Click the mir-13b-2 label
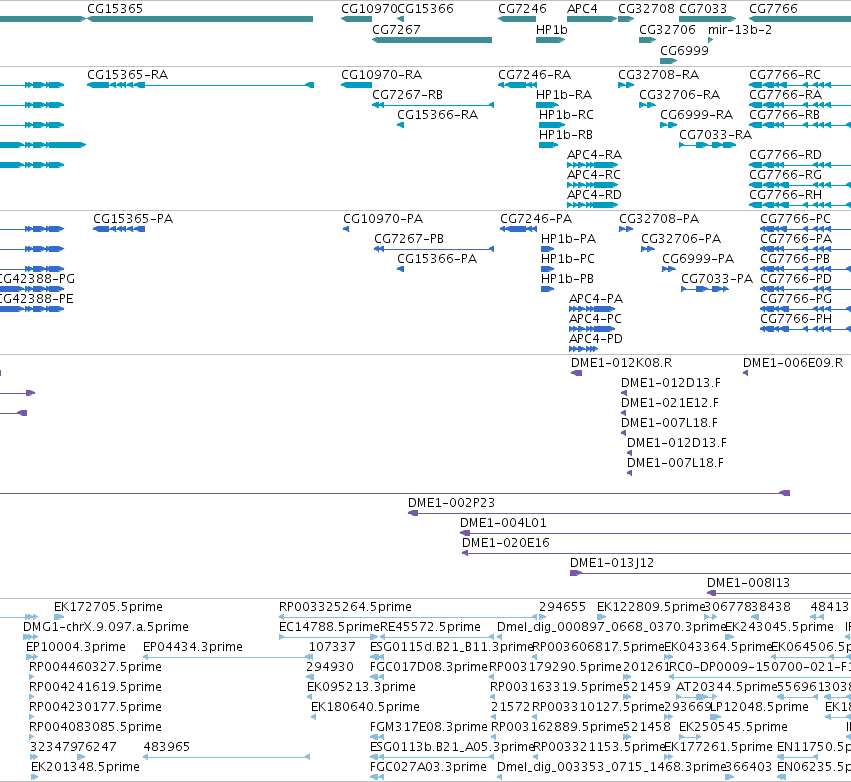Screen dimensions: 851x782 point(740,30)
